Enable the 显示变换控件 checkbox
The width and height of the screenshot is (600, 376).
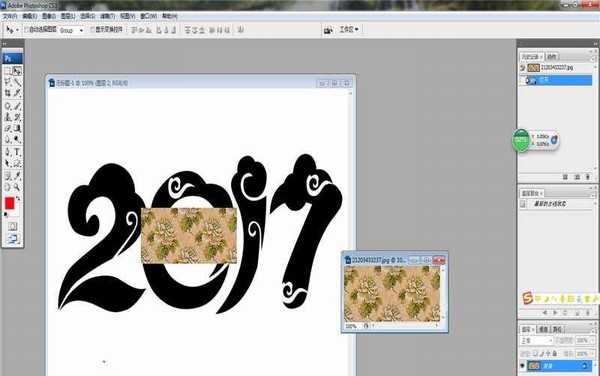pos(92,29)
